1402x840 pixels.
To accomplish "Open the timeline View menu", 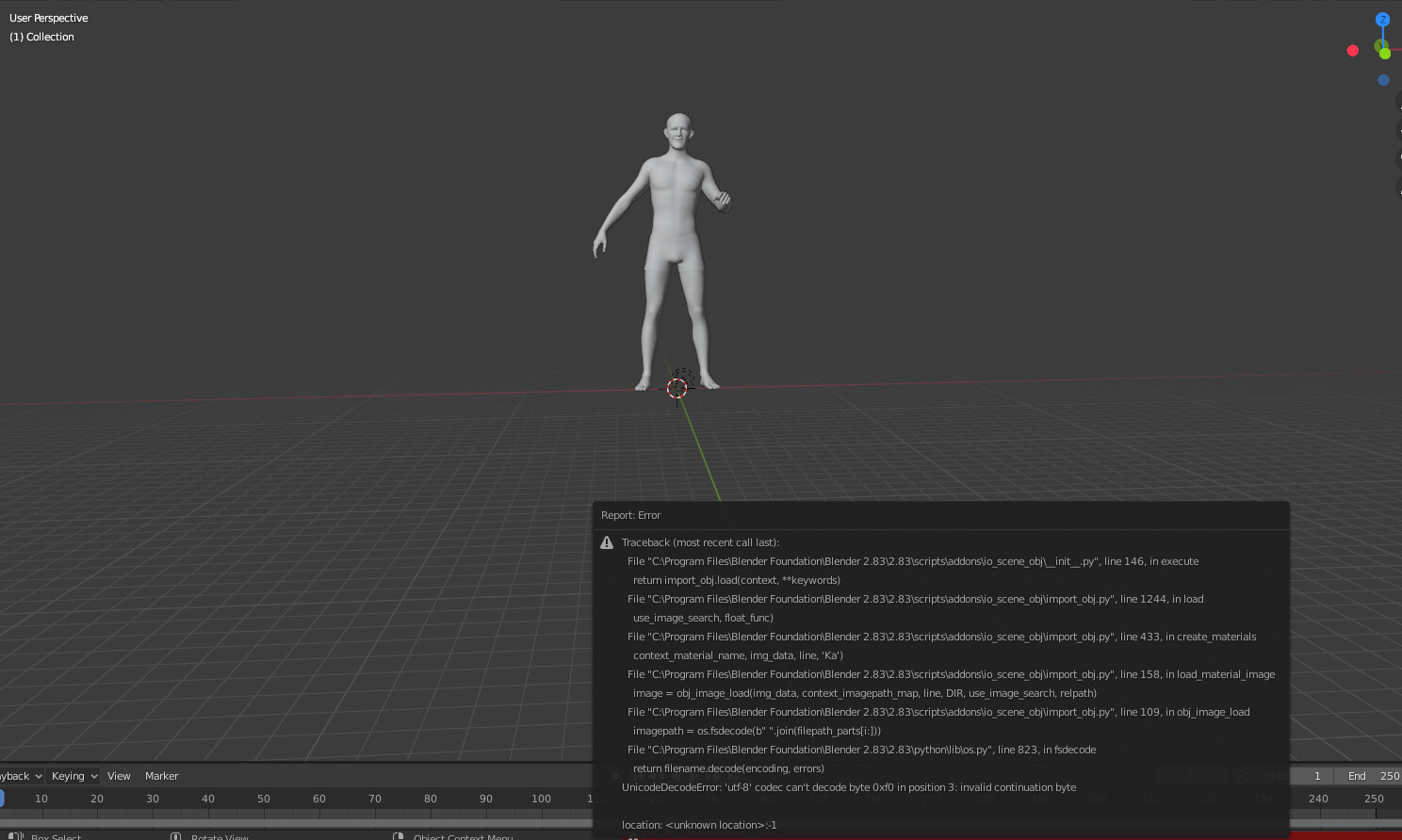I will (x=119, y=776).
